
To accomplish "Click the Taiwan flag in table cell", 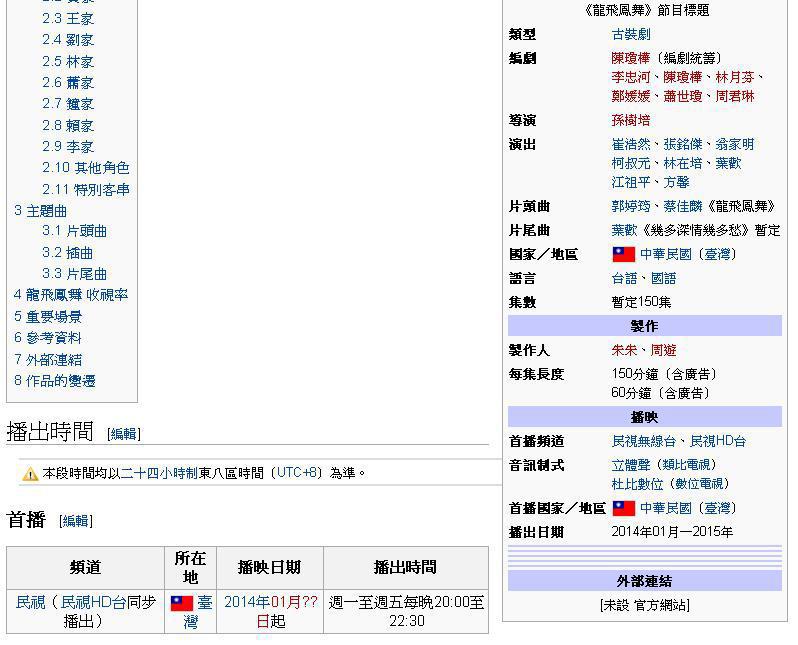I will (182, 603).
